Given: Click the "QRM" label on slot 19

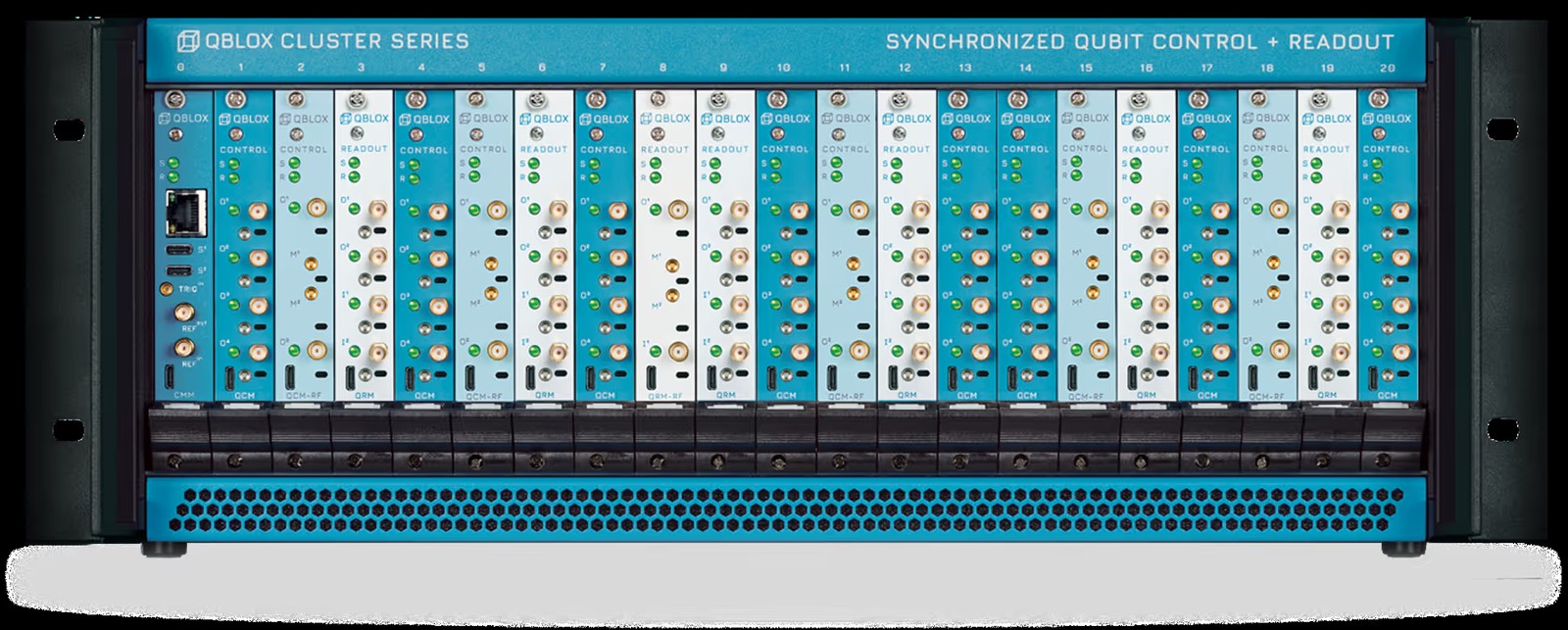Looking at the screenshot, I should [x=1328, y=396].
